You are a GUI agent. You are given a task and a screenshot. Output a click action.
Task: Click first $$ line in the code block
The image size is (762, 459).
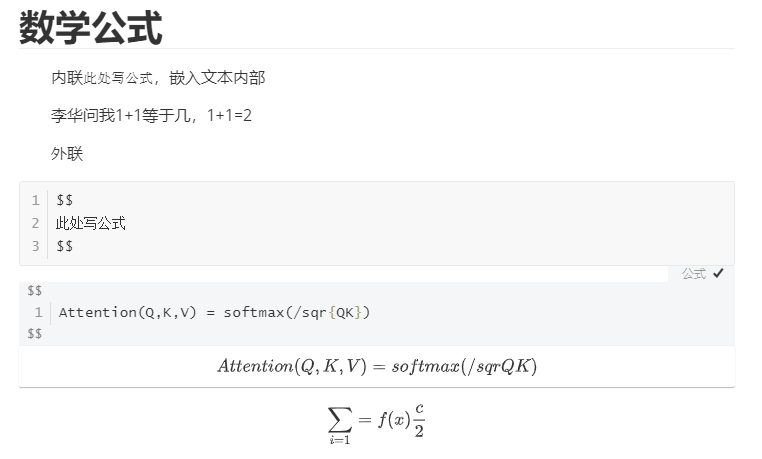(65, 200)
